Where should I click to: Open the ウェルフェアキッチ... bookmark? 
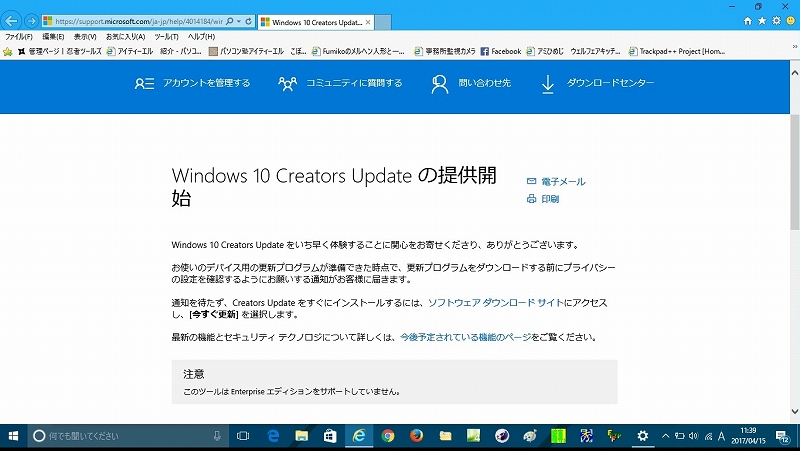595,52
